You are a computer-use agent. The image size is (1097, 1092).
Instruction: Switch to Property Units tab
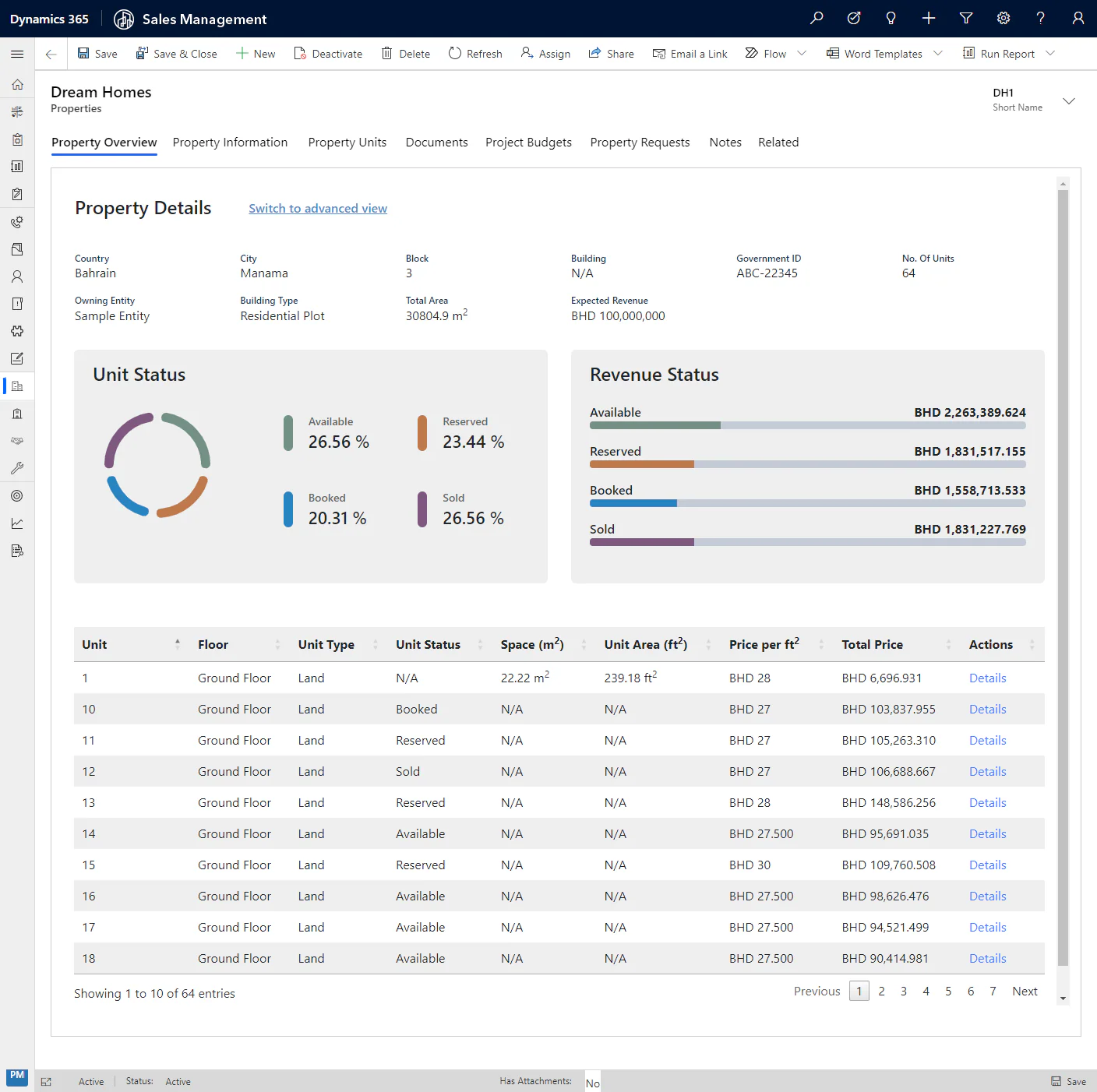tap(347, 143)
